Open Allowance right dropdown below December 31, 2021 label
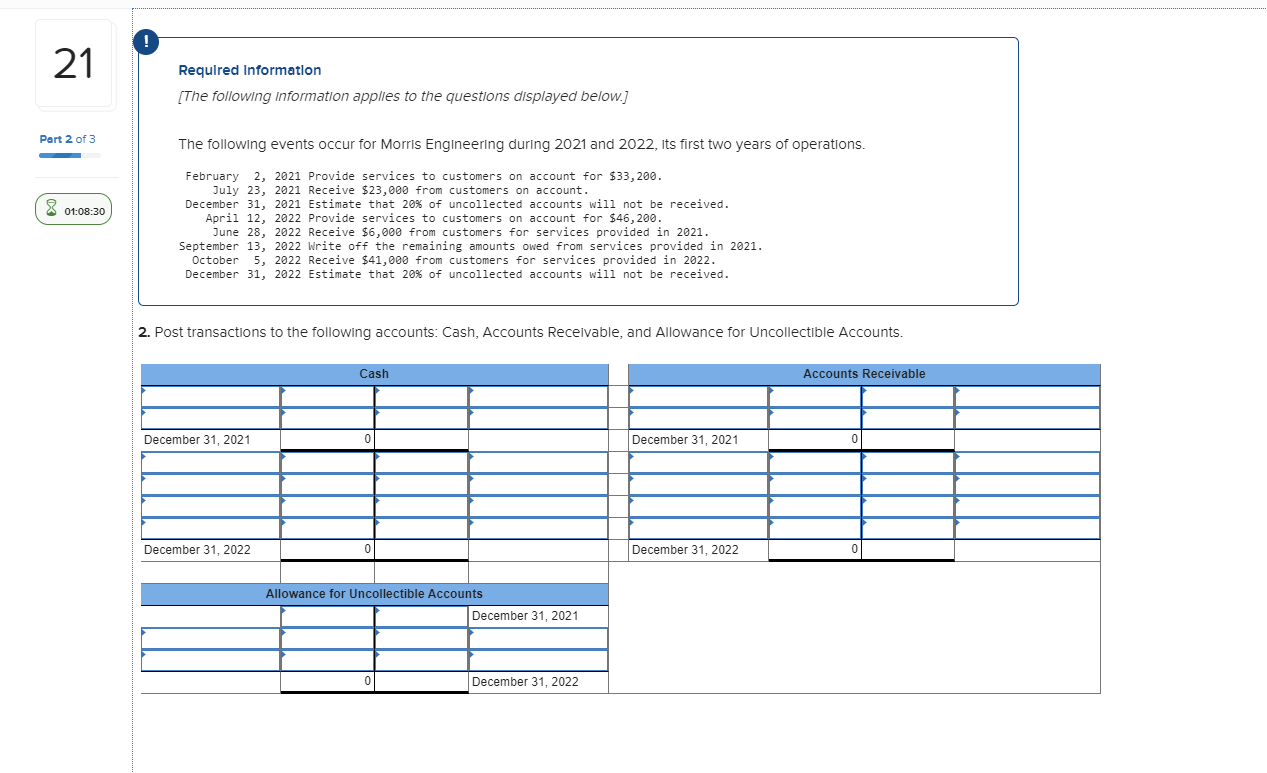 (538, 638)
